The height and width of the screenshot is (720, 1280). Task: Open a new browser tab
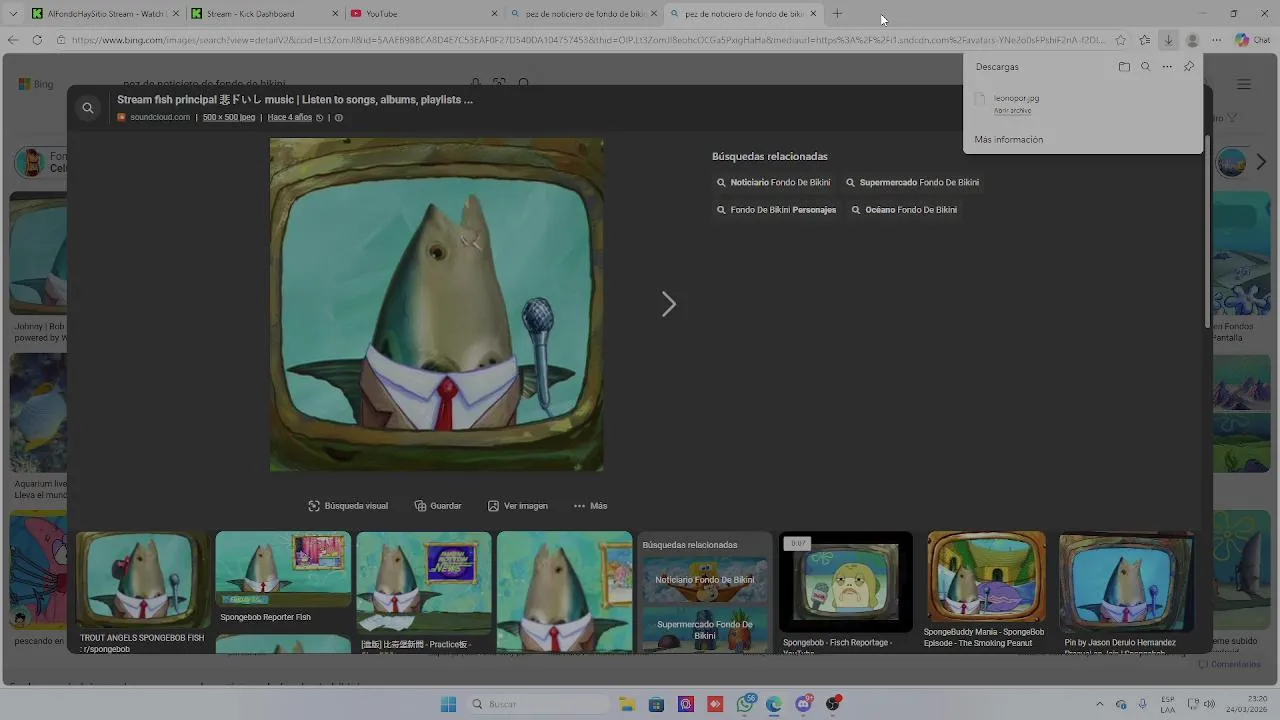[837, 14]
